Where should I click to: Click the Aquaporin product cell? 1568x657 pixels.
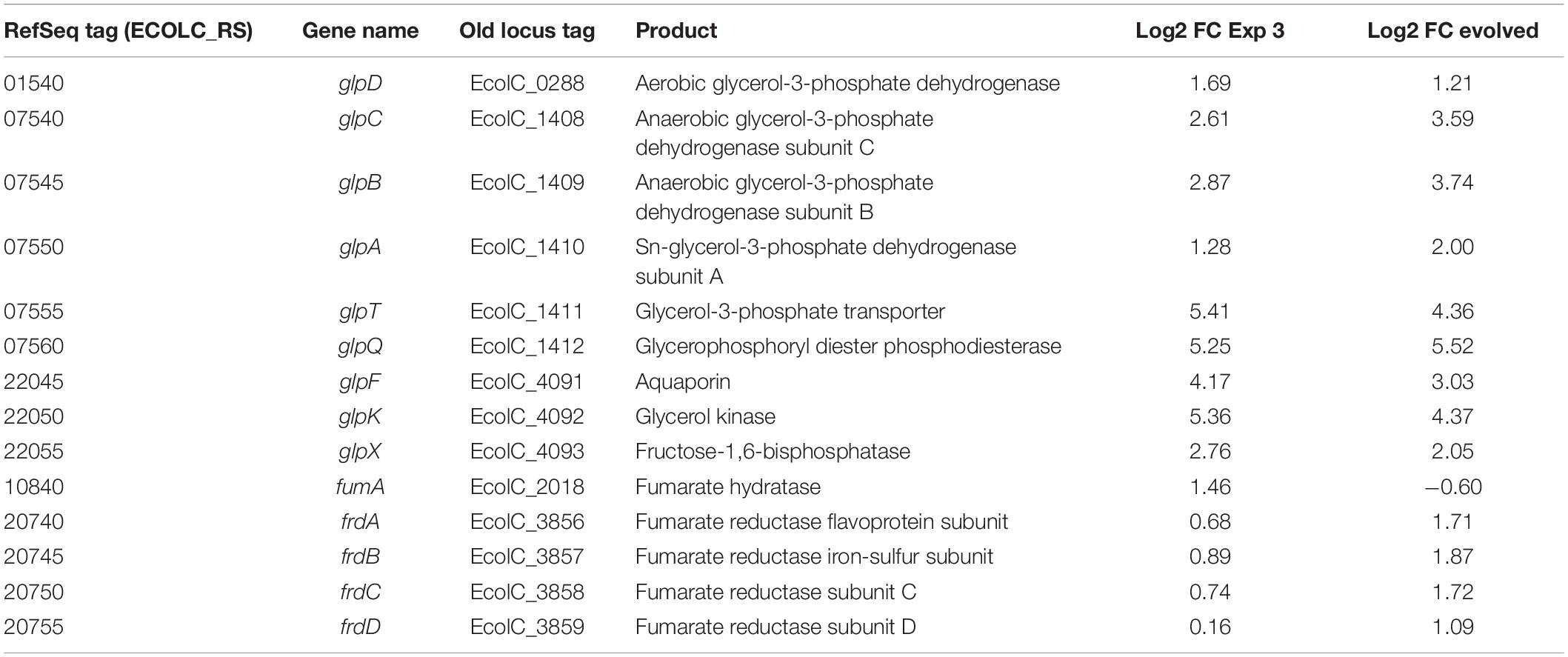pos(683,382)
